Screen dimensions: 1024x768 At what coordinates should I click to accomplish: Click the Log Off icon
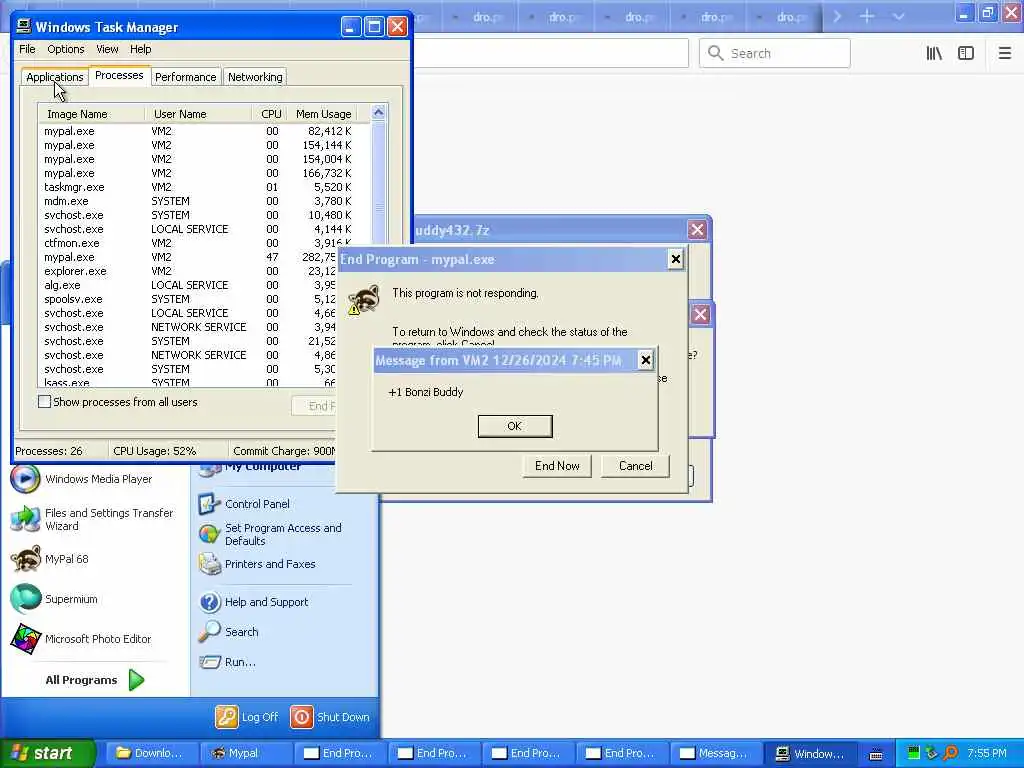pyautogui.click(x=227, y=716)
